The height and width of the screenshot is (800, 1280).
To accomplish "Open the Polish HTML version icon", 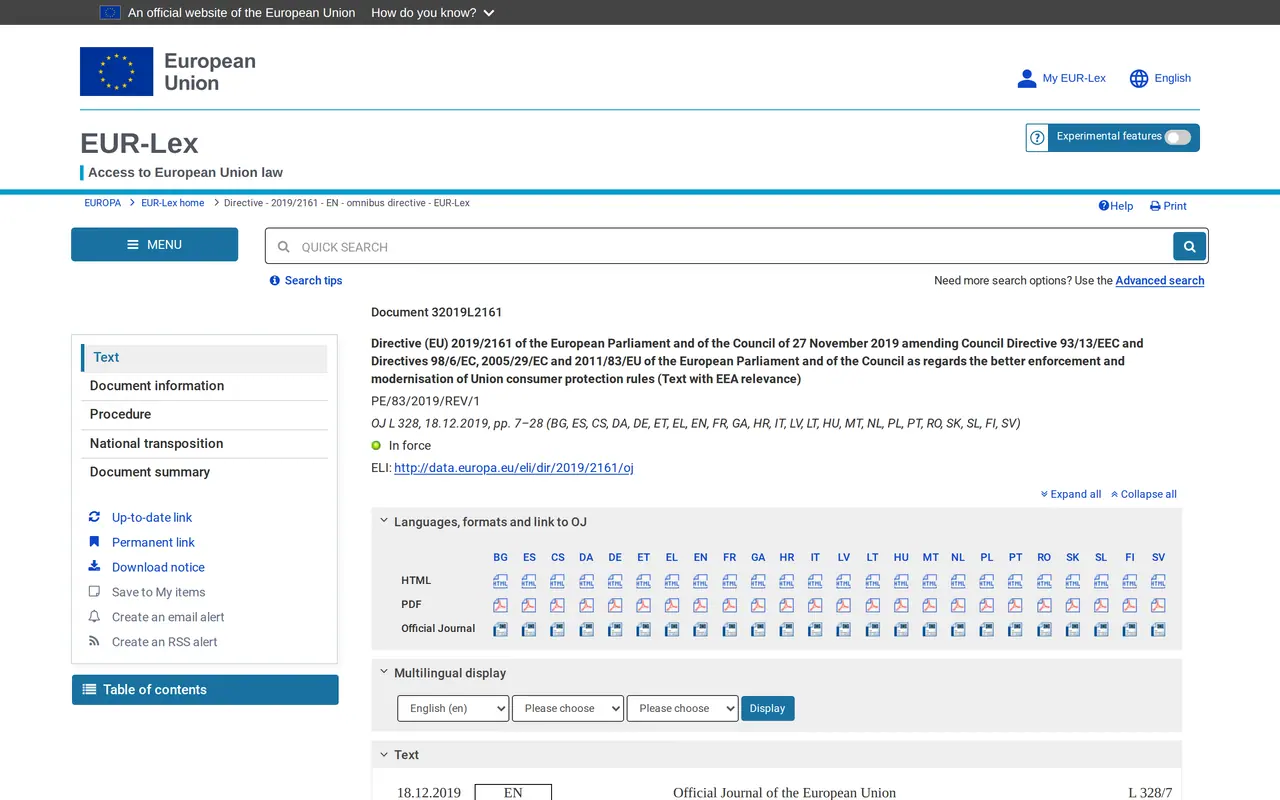I will click(x=987, y=581).
